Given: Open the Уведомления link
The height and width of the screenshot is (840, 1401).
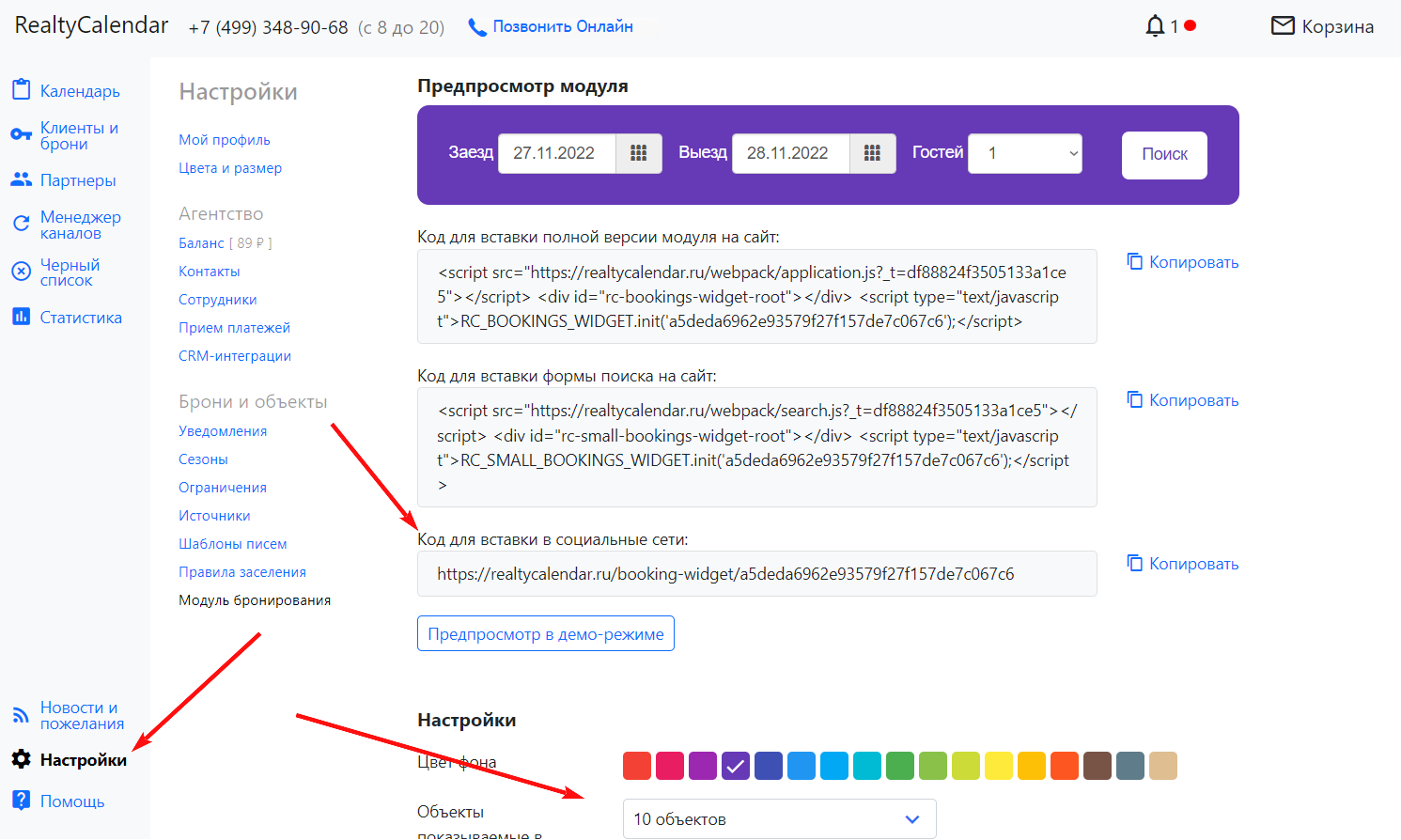Looking at the screenshot, I should 223,431.
